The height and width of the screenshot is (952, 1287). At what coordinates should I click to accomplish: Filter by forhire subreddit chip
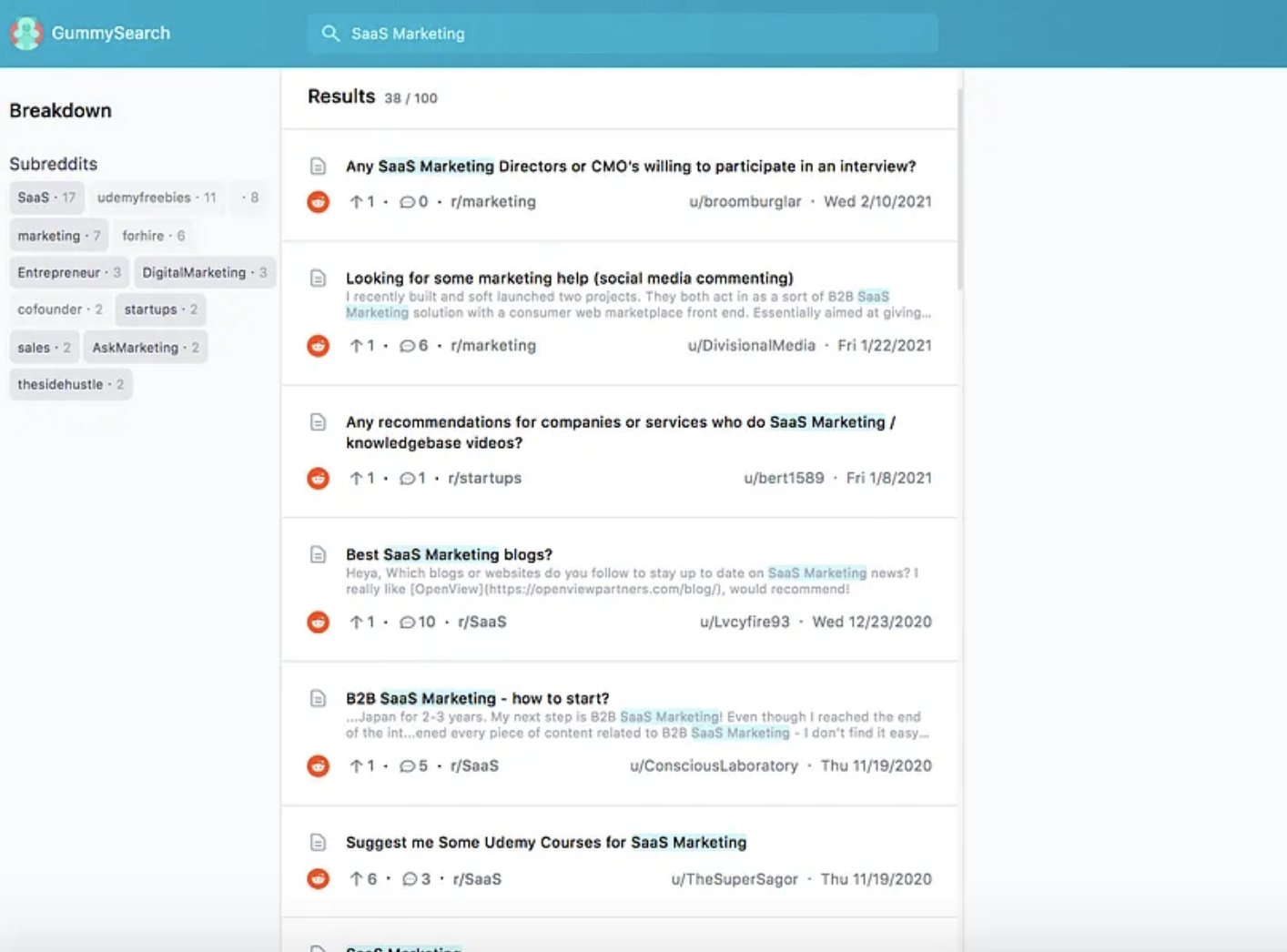tap(154, 236)
